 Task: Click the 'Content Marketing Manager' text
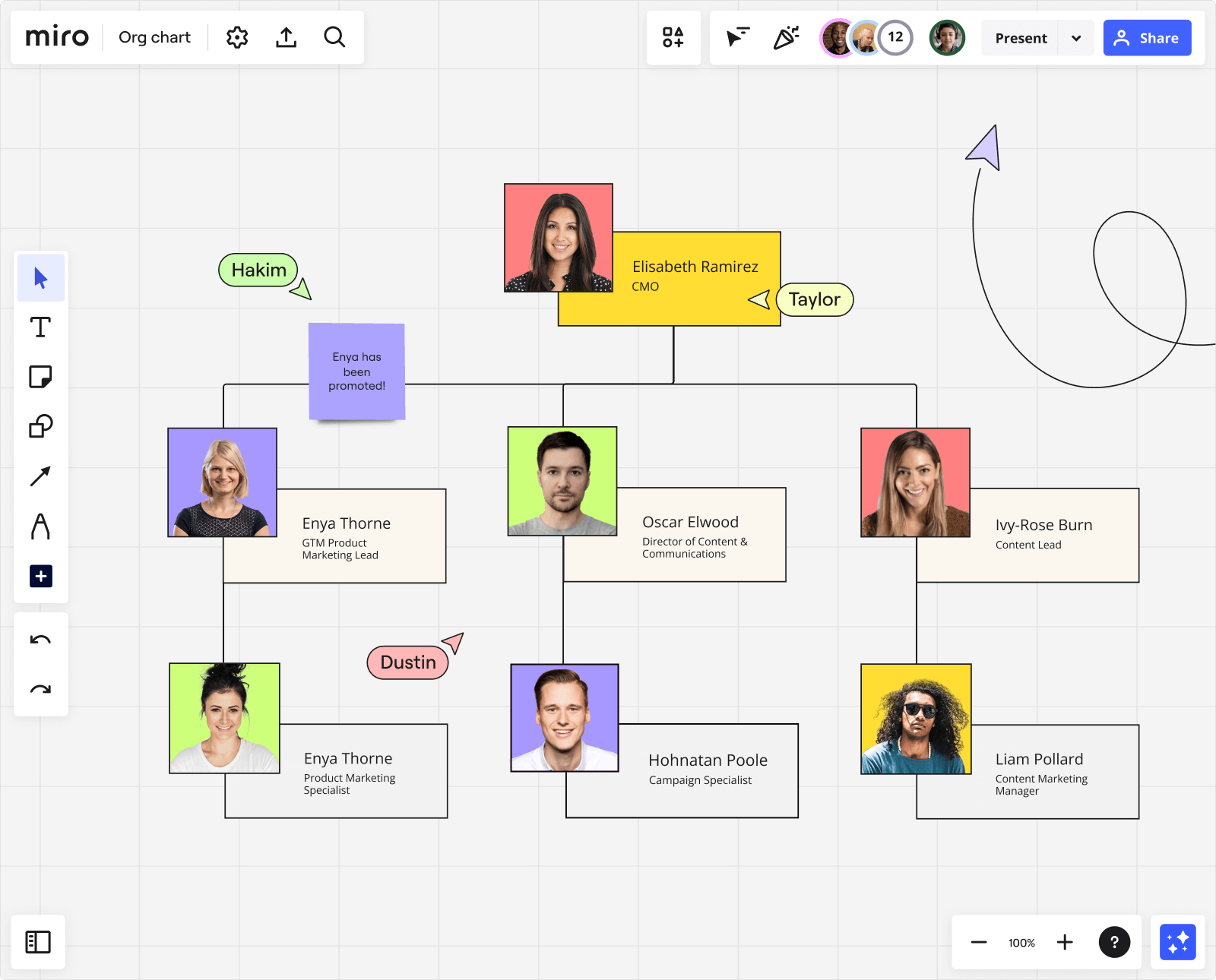pyautogui.click(x=1041, y=785)
